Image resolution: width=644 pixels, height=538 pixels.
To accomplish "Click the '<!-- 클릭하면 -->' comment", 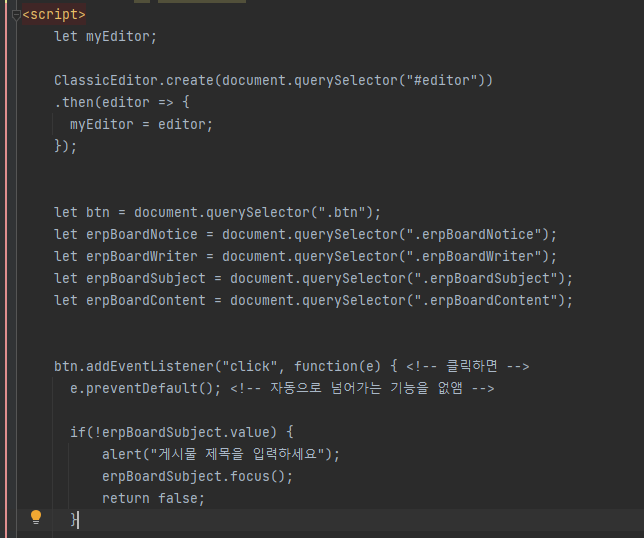I will click(468, 366).
